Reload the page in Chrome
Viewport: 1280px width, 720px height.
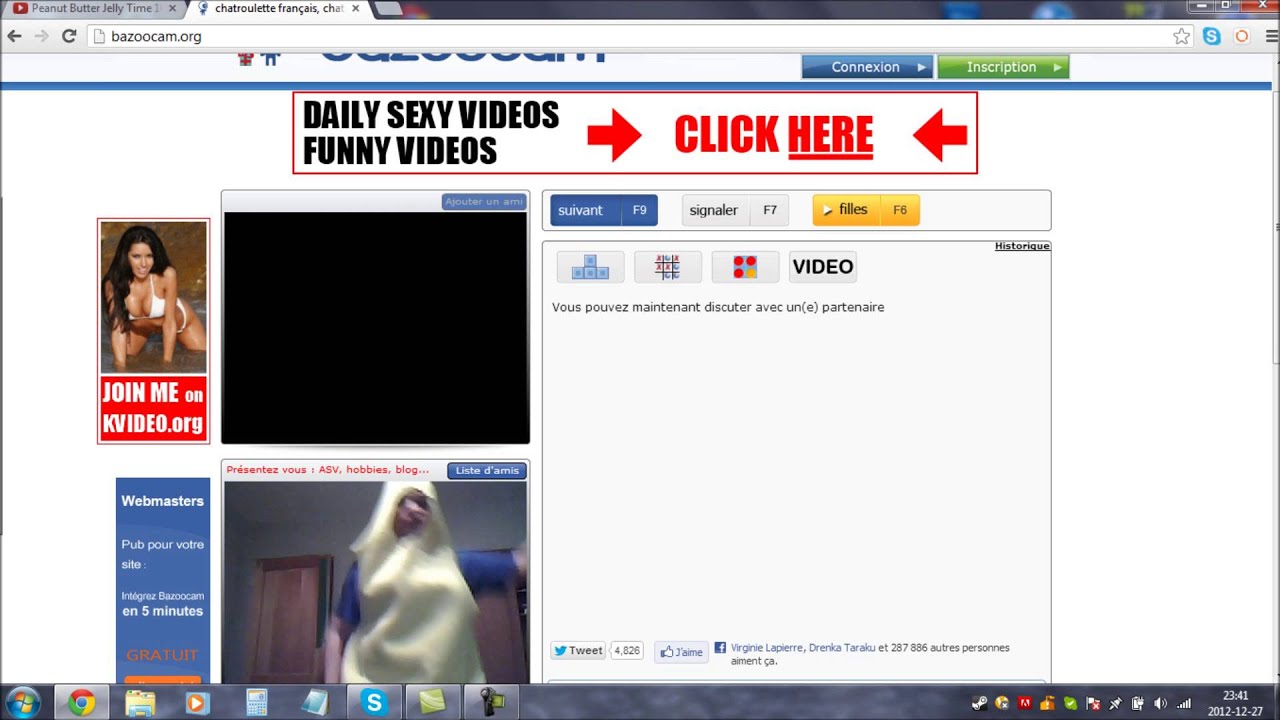coord(69,36)
